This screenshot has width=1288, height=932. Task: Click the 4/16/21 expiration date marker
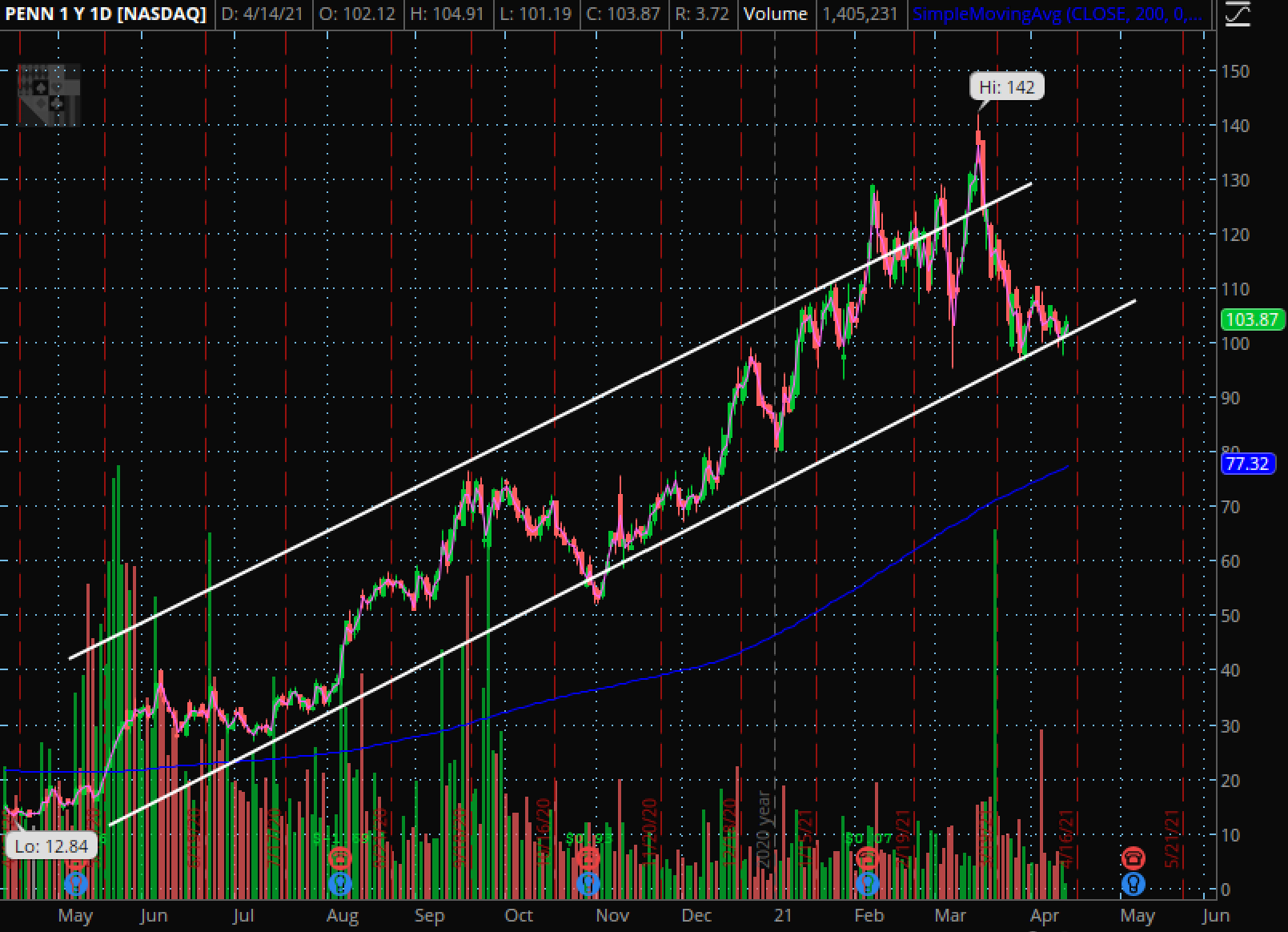tap(1067, 839)
